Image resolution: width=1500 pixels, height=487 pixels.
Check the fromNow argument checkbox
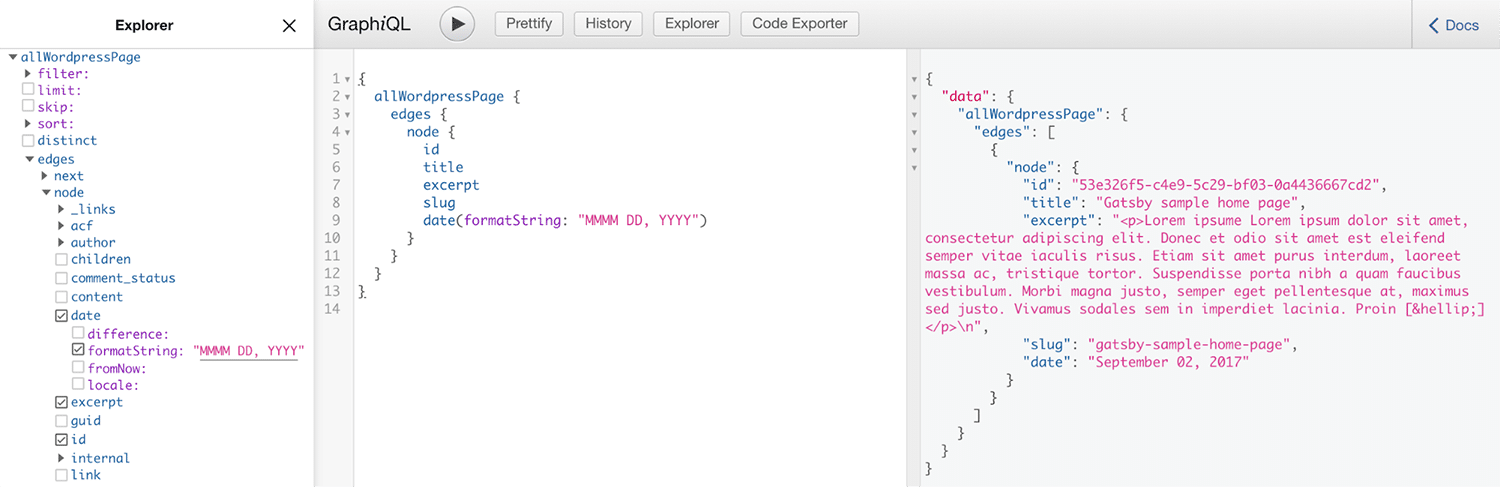(x=78, y=368)
